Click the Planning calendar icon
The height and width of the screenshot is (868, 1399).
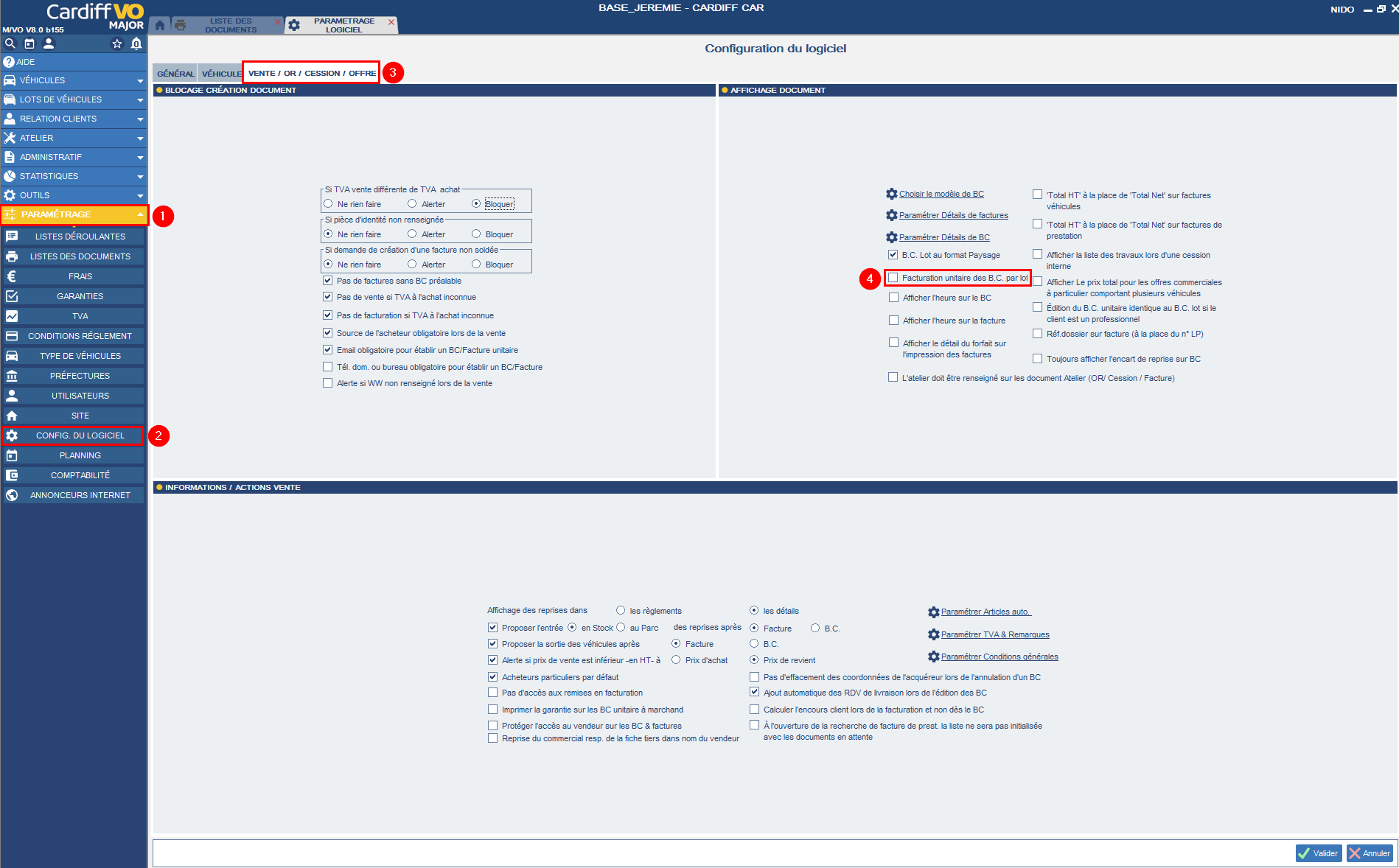(x=12, y=455)
